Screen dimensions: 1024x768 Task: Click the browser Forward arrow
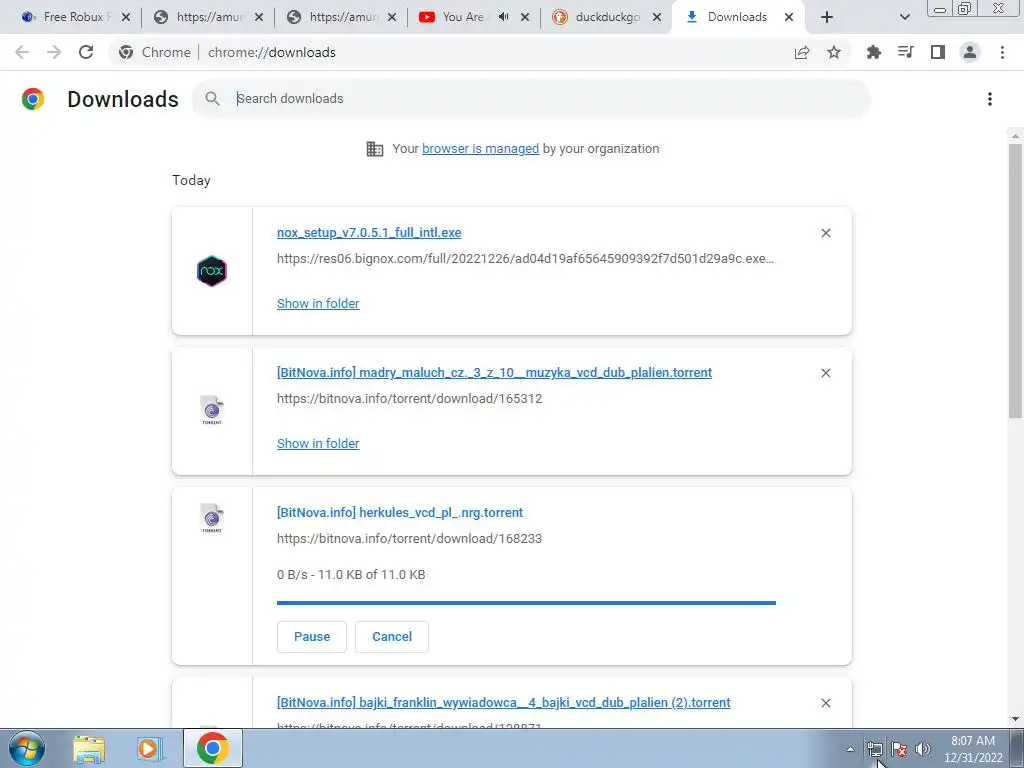[54, 52]
